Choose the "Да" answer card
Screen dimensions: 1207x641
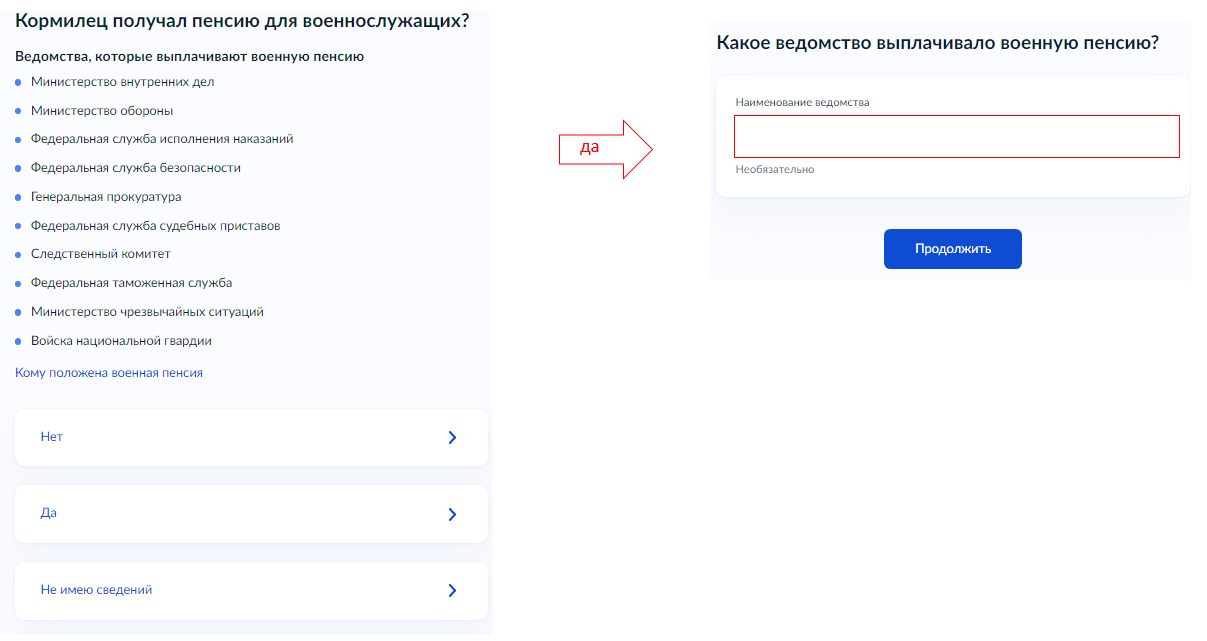coord(250,514)
